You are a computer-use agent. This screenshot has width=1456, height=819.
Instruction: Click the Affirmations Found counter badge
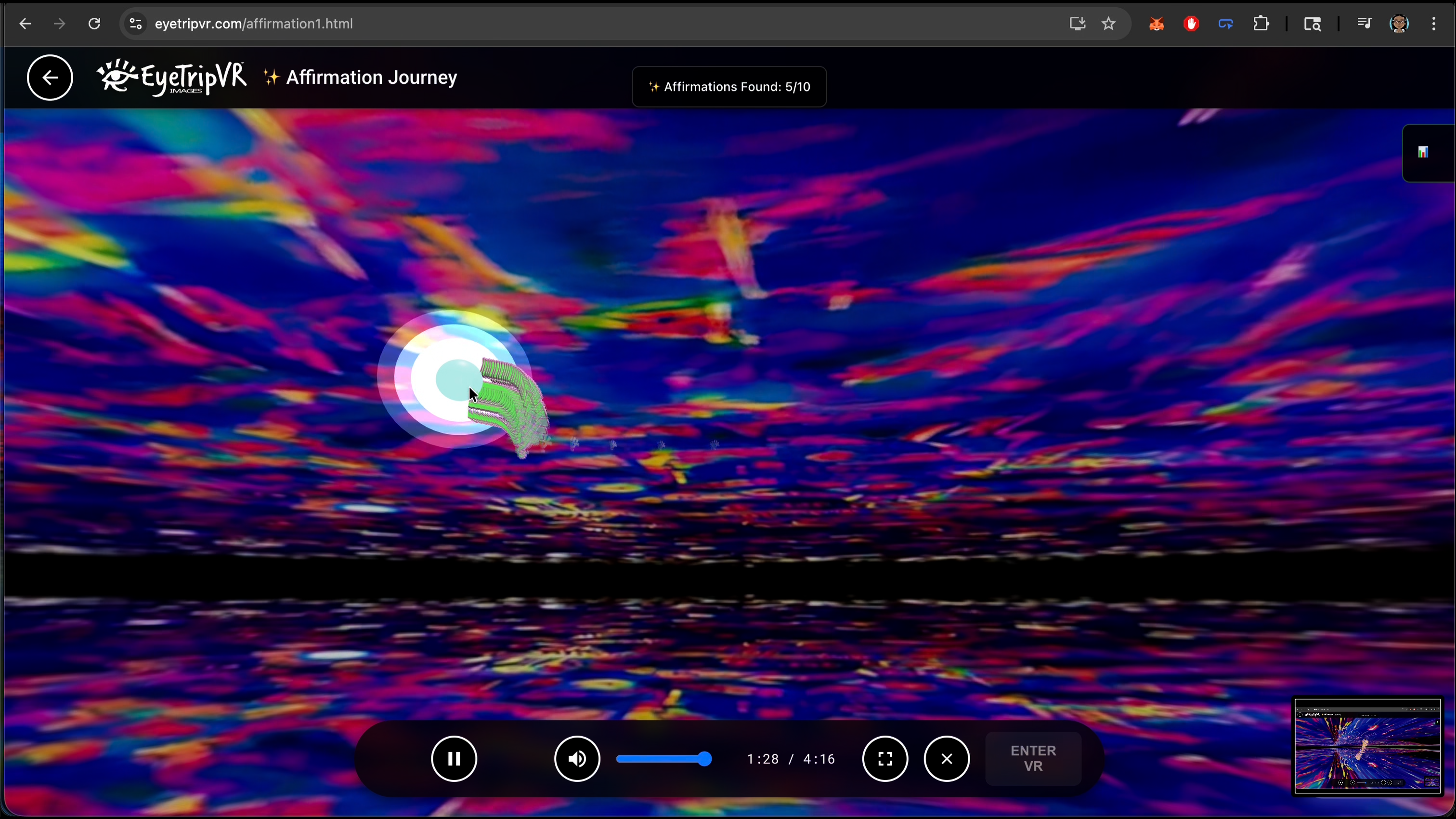(x=729, y=87)
